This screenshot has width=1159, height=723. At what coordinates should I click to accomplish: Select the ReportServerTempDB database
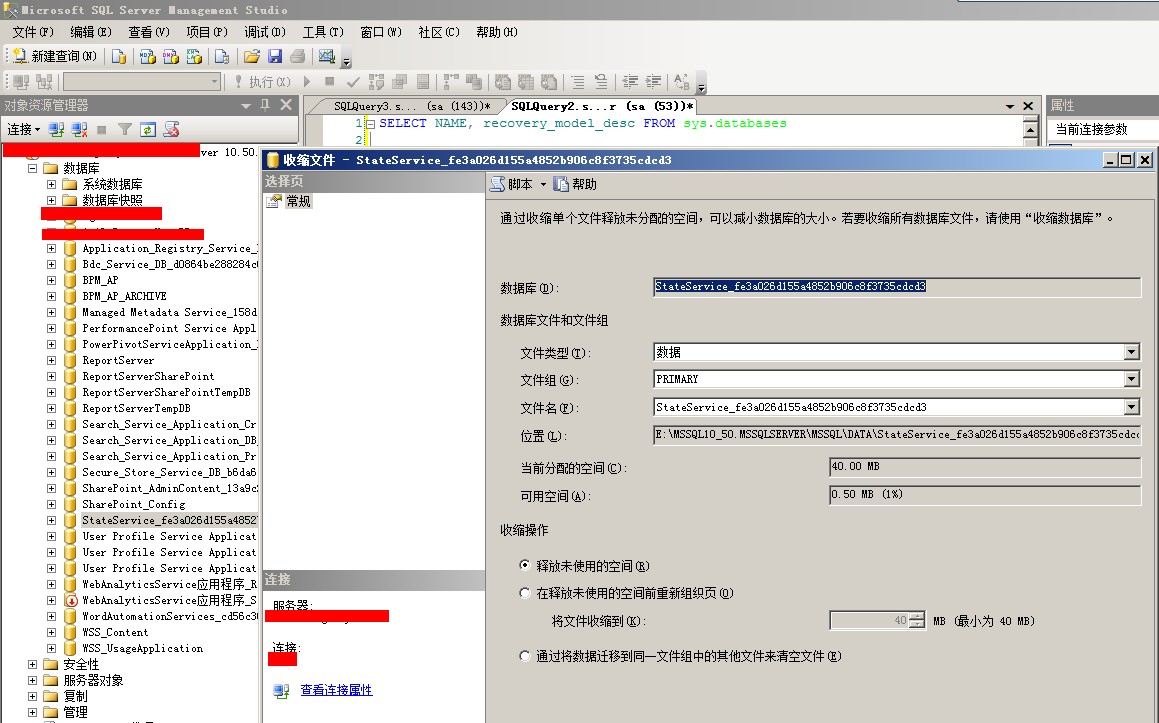(137, 408)
